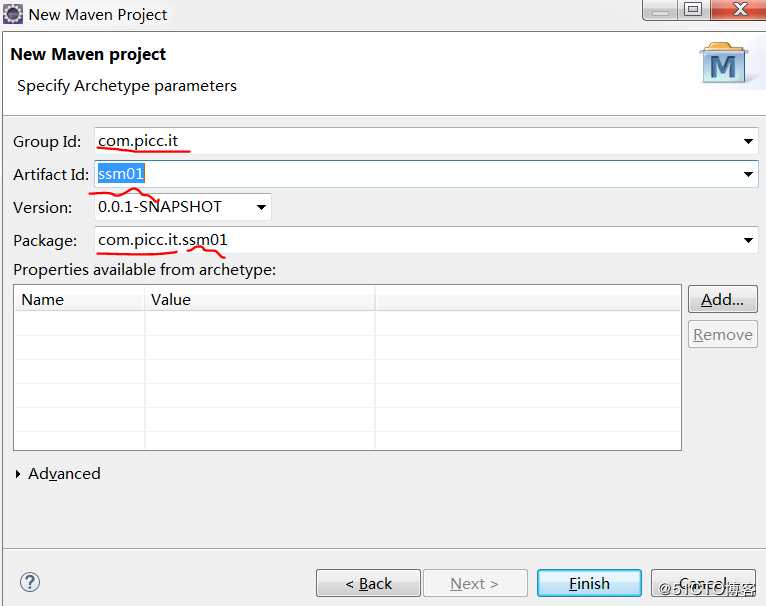This screenshot has width=766, height=606.
Task: Open the Group Id dropdown arrow
Action: tap(748, 141)
